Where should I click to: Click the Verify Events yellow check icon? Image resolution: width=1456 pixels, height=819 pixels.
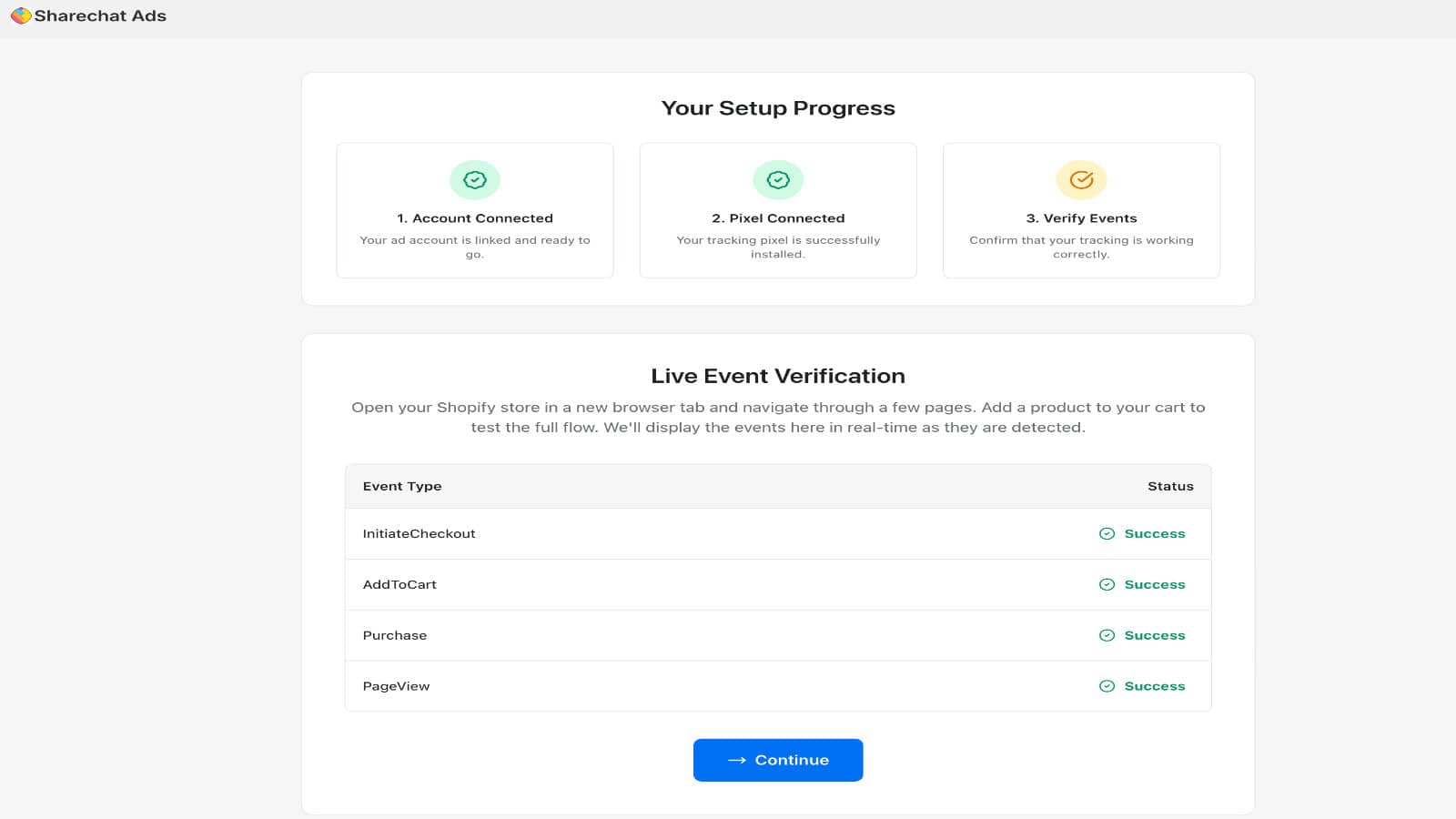(x=1081, y=179)
